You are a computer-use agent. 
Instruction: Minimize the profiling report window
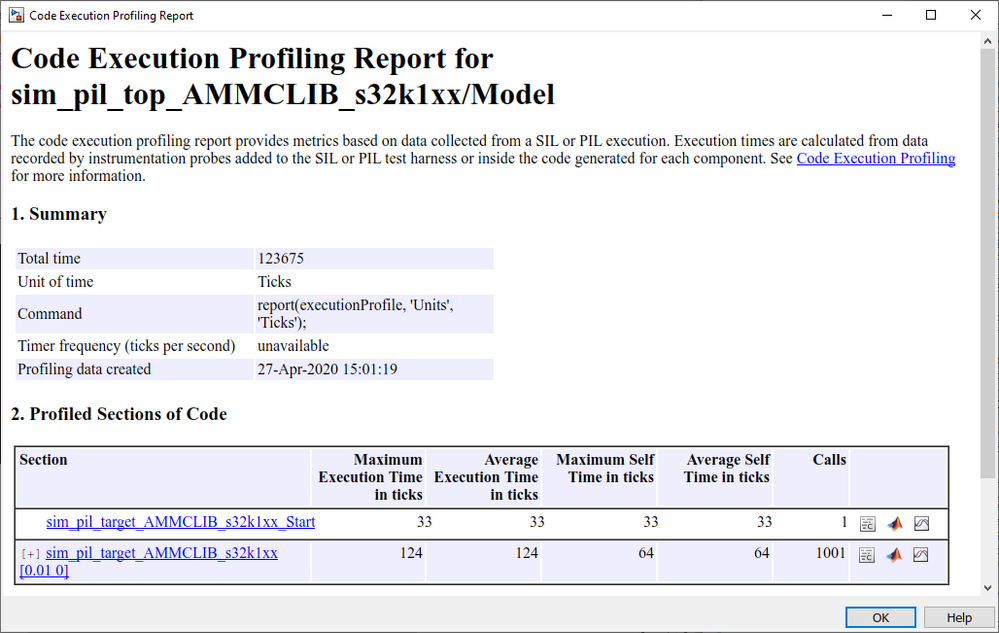[x=887, y=15]
